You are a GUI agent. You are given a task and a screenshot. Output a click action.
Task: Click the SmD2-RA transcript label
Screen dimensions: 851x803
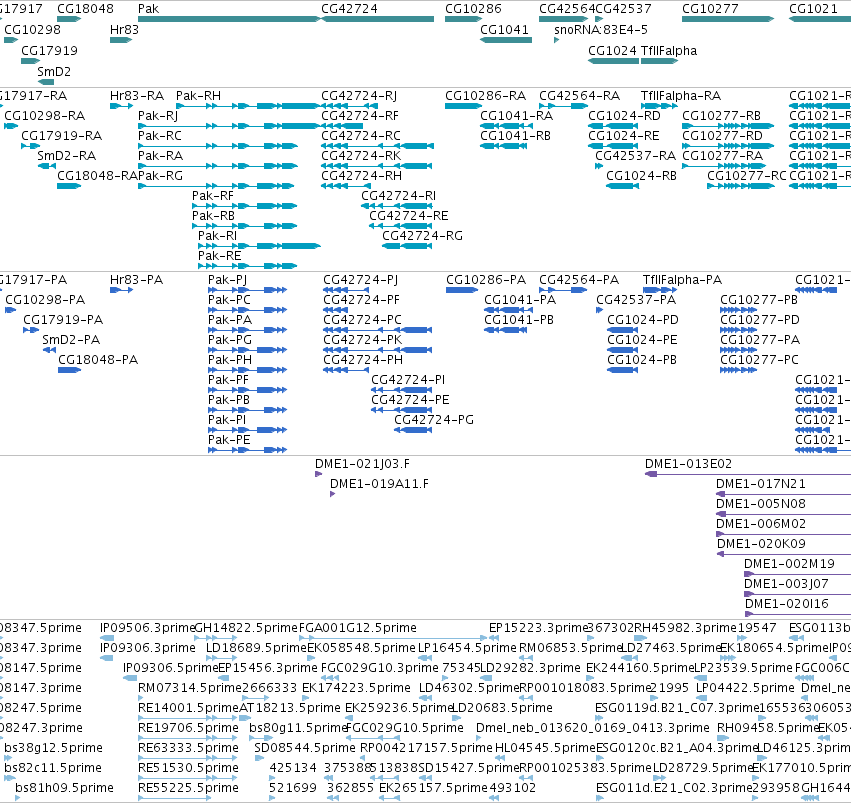click(x=66, y=156)
